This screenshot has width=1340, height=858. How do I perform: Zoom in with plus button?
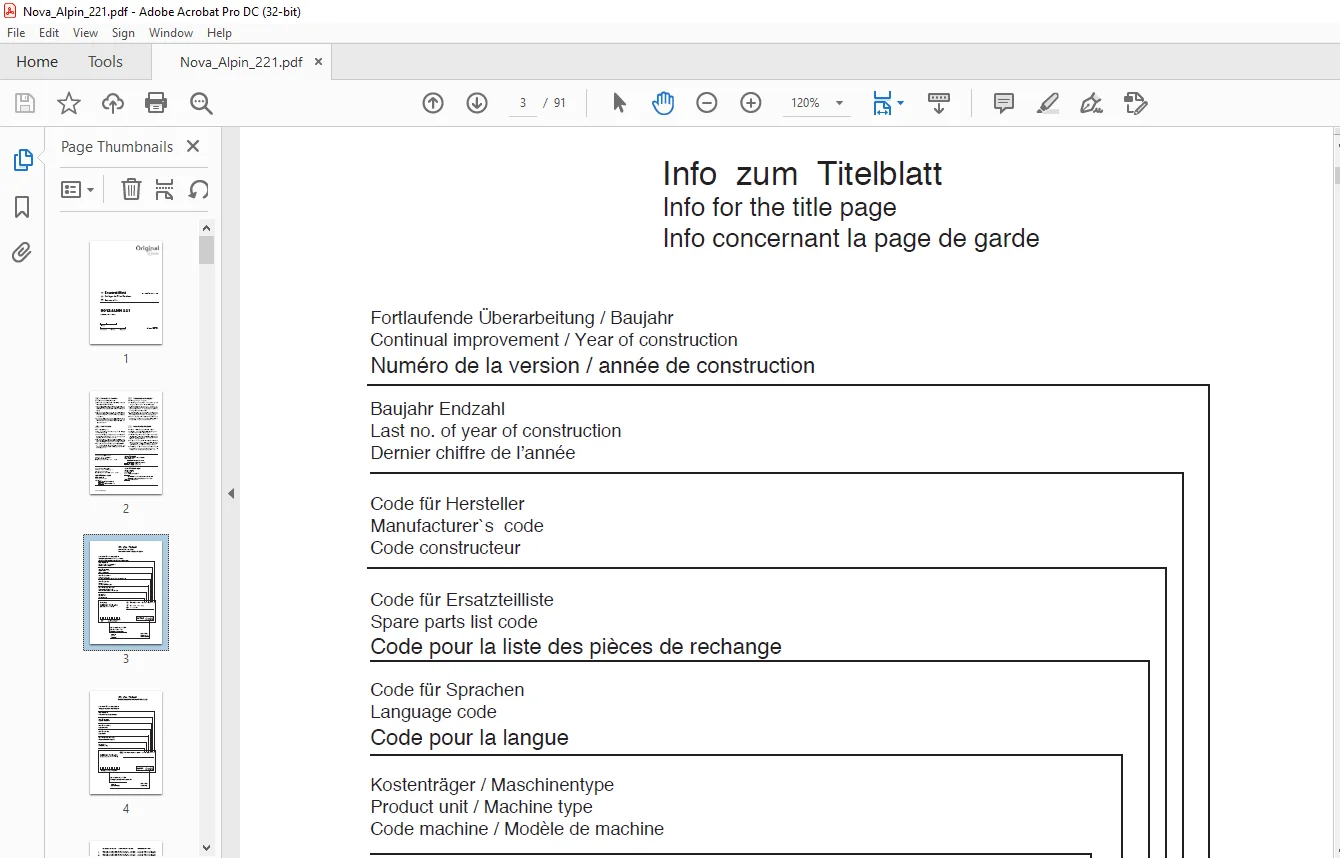tap(751, 103)
